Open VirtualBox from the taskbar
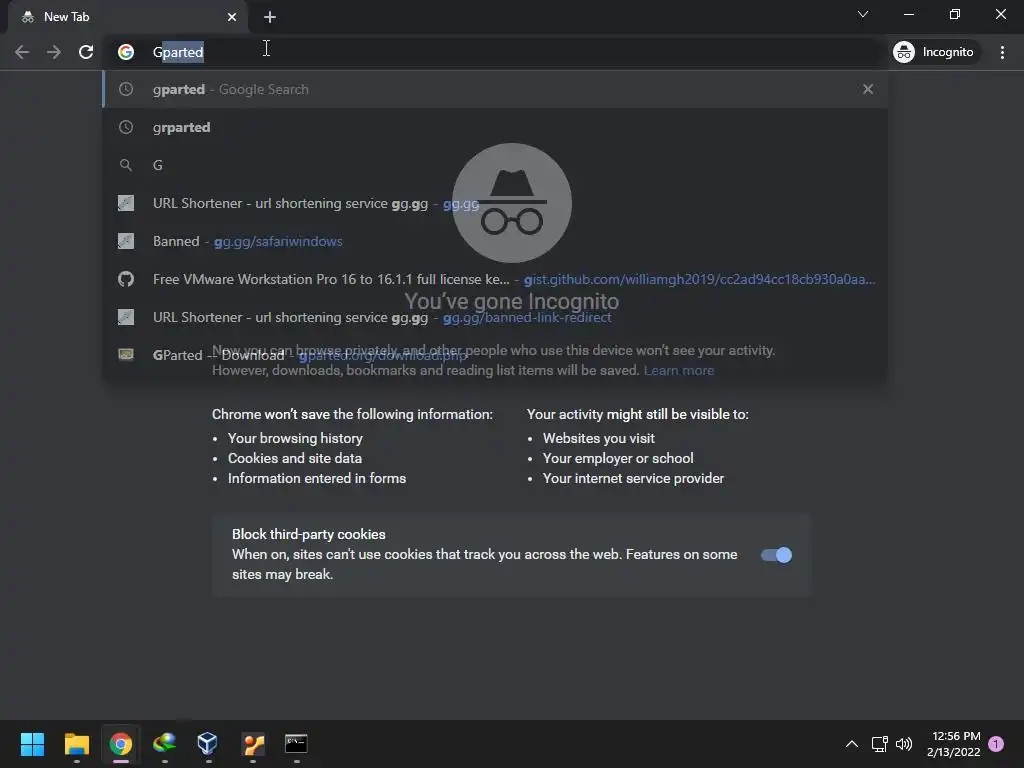Image resolution: width=1024 pixels, height=768 pixels. tap(208, 744)
